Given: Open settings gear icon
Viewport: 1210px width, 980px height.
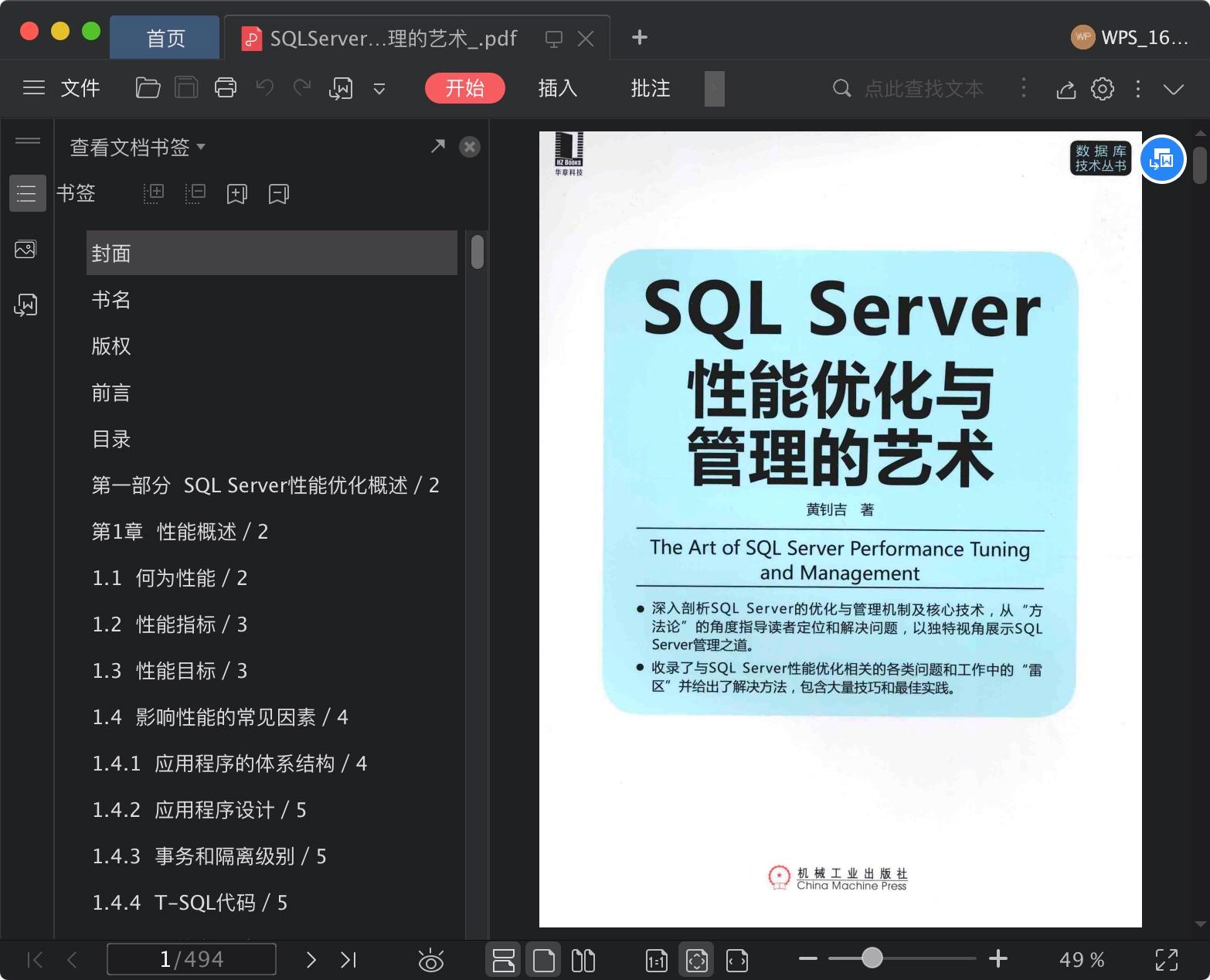Looking at the screenshot, I should click(x=1103, y=89).
